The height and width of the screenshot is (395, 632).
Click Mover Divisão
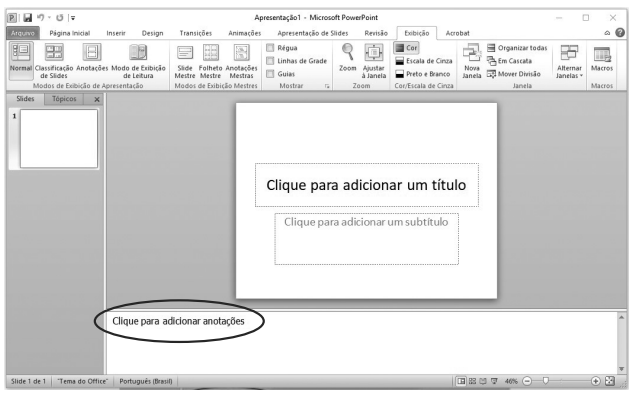tap(514, 74)
